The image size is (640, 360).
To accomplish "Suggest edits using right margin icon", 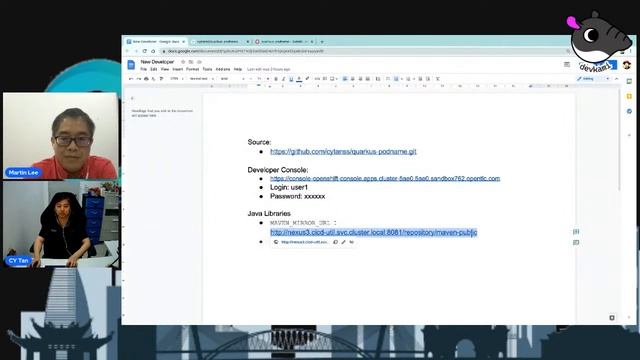I will [576, 242].
